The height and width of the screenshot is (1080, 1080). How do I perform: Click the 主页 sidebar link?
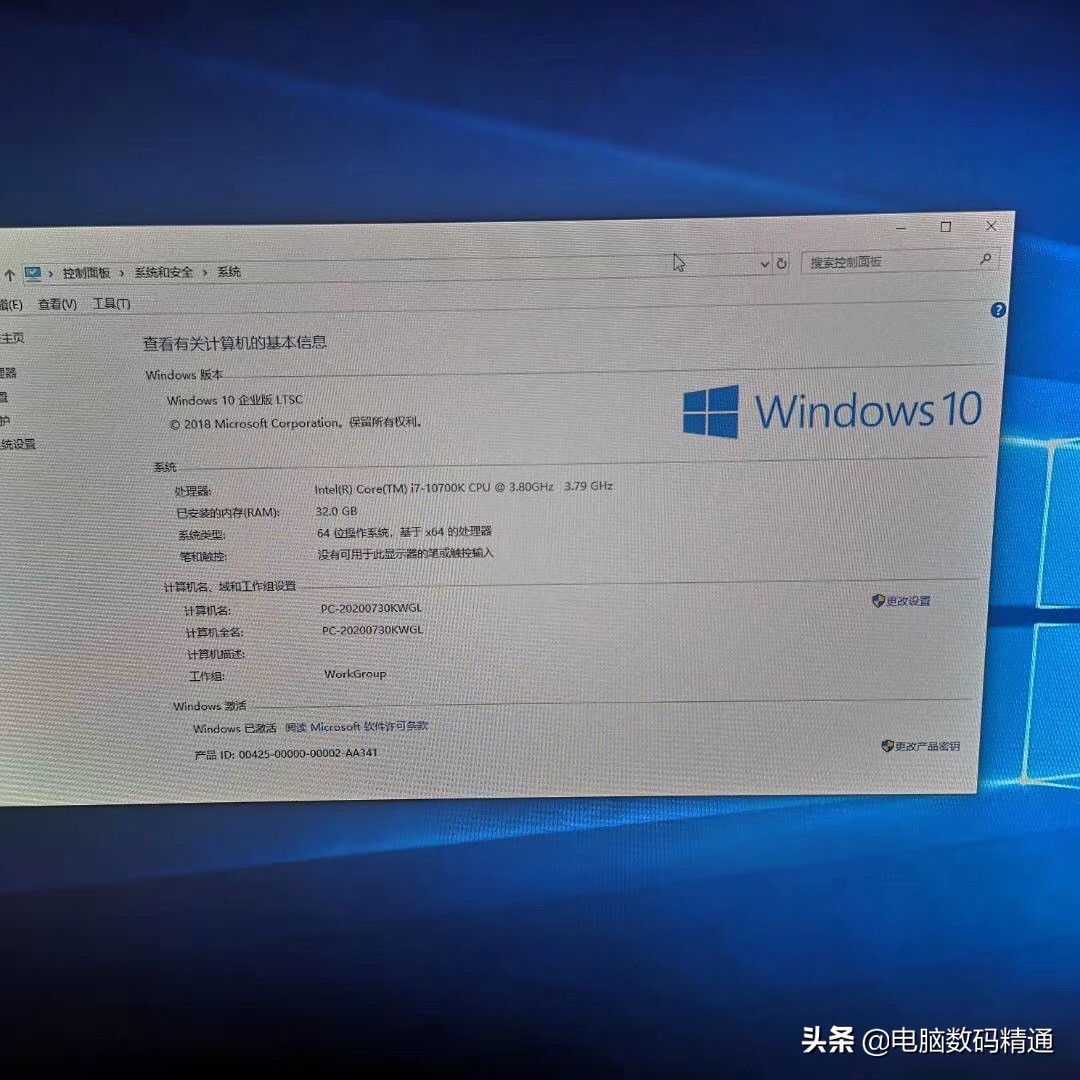pos(12,338)
